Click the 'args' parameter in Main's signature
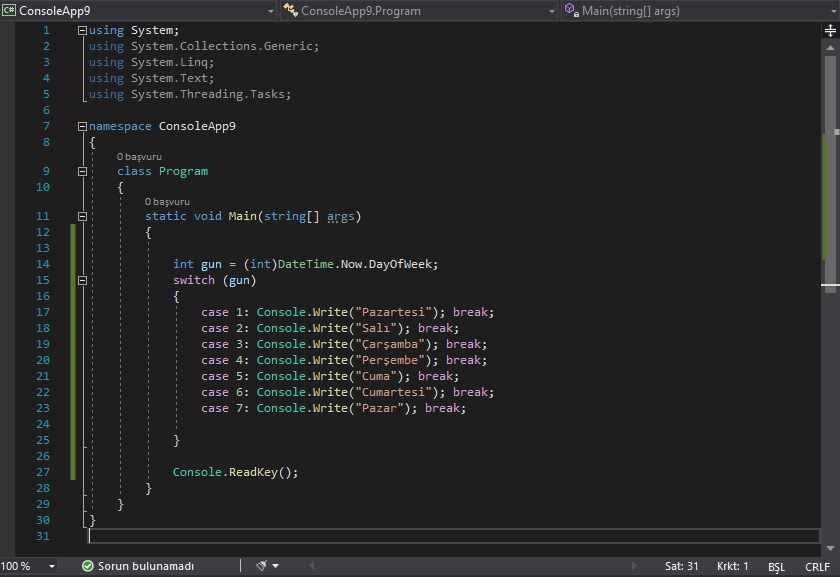The height and width of the screenshot is (577, 840). 341,216
